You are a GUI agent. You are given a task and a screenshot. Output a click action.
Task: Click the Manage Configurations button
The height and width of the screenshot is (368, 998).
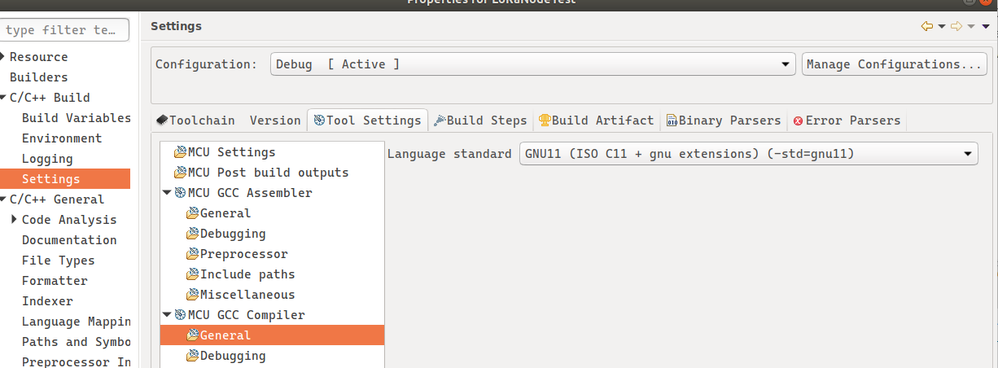[x=894, y=64]
